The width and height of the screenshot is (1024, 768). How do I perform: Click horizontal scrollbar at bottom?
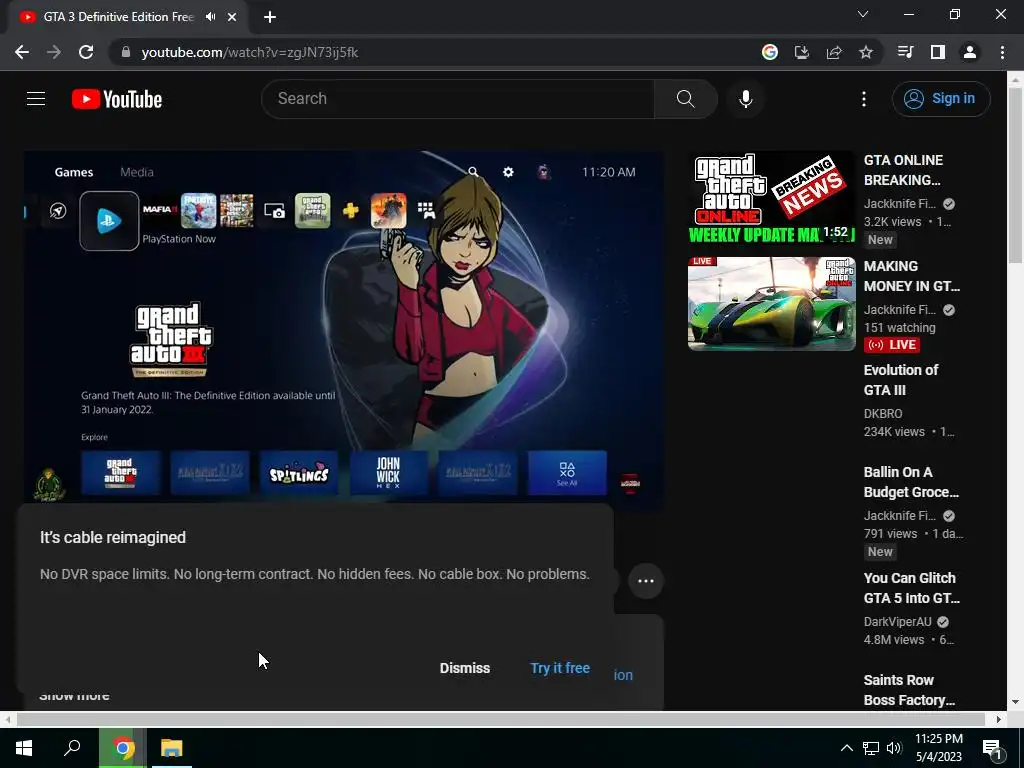501,719
